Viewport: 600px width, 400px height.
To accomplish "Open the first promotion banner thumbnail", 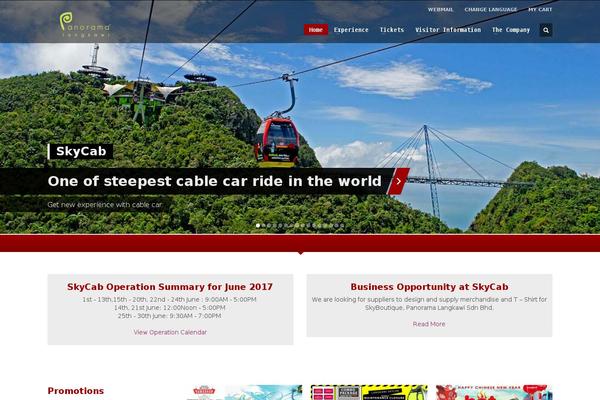I will [x=244, y=392].
